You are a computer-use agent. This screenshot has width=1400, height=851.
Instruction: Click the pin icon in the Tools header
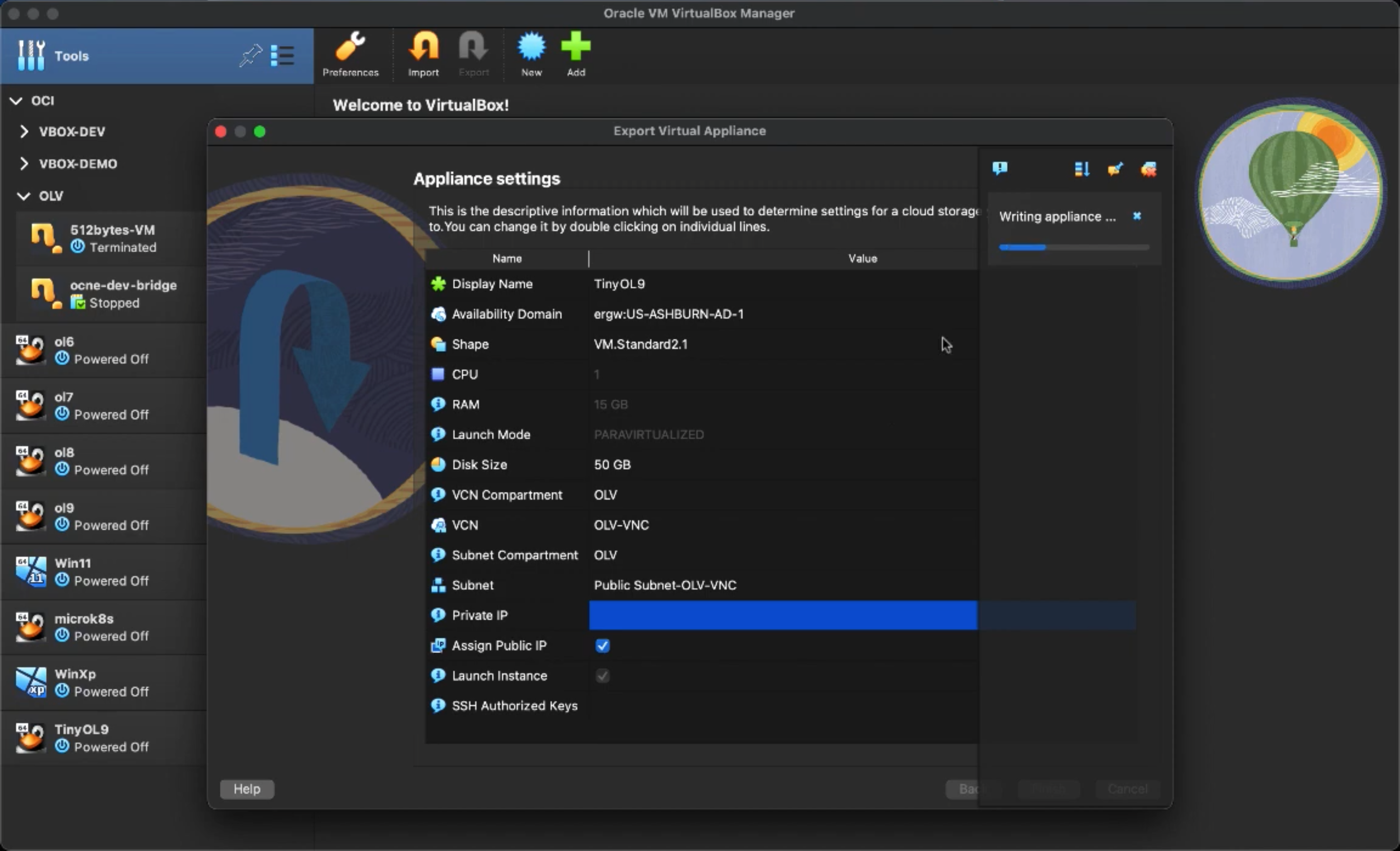point(250,56)
